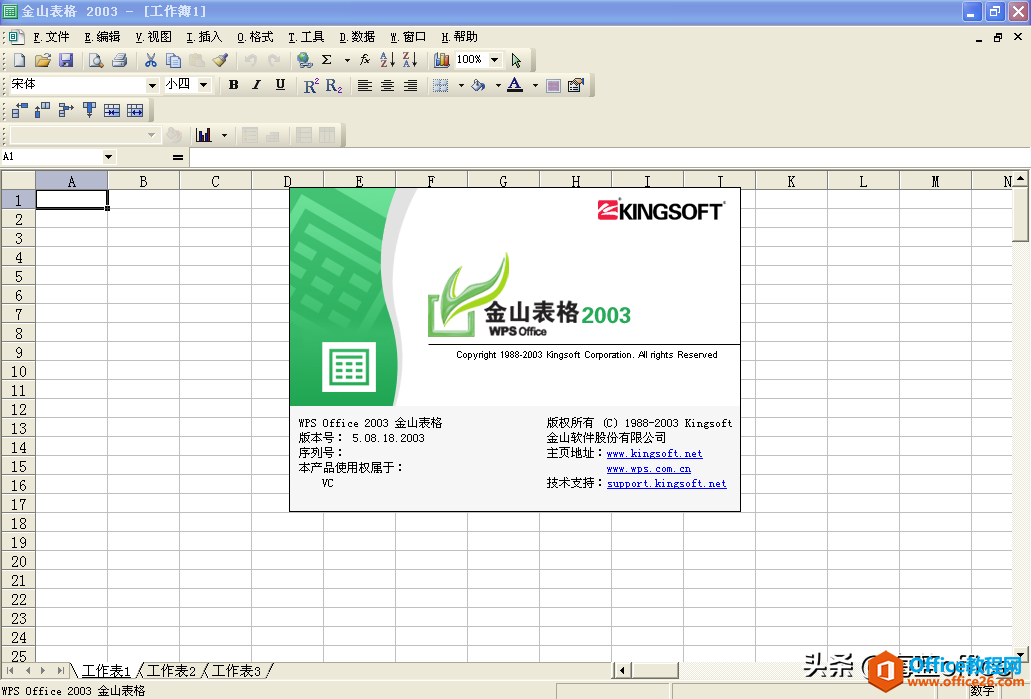The height and width of the screenshot is (699, 1031).
Task: Open Print Preview from the toolbar
Action: (x=96, y=60)
